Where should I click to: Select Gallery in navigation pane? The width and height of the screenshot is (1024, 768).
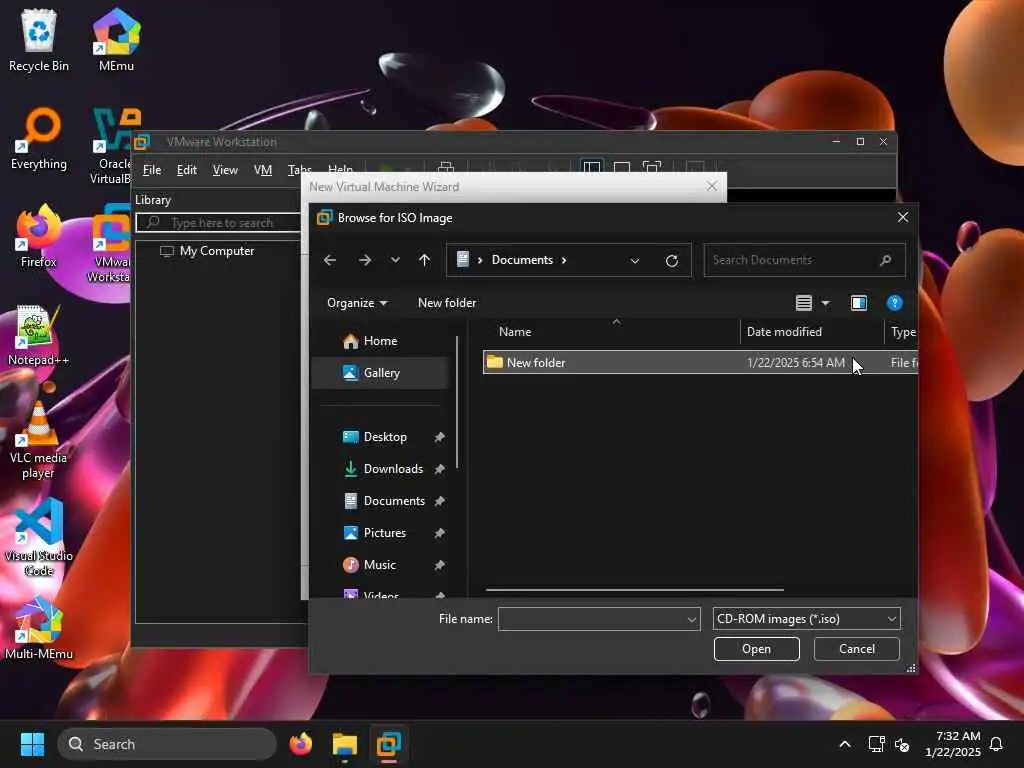[x=380, y=373]
